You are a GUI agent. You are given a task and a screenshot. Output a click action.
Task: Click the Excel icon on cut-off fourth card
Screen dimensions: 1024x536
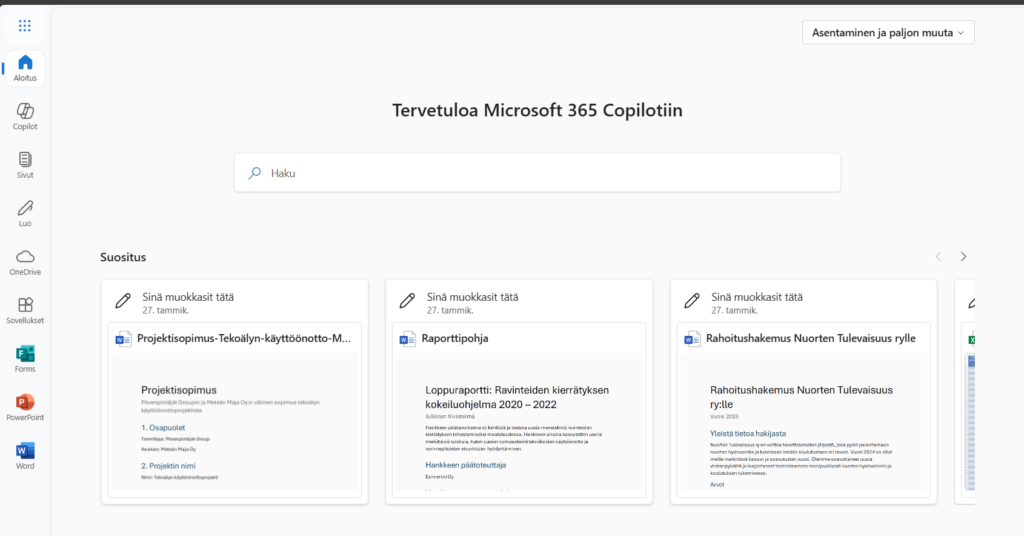pos(971,339)
